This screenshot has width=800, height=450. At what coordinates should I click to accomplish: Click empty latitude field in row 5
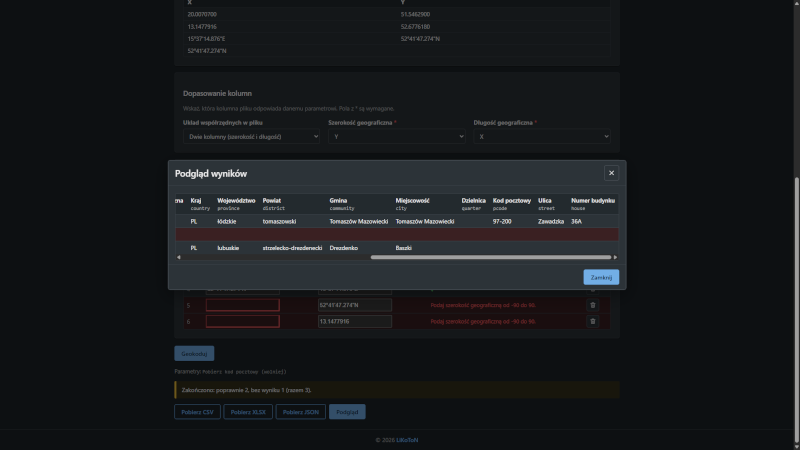coord(242,305)
